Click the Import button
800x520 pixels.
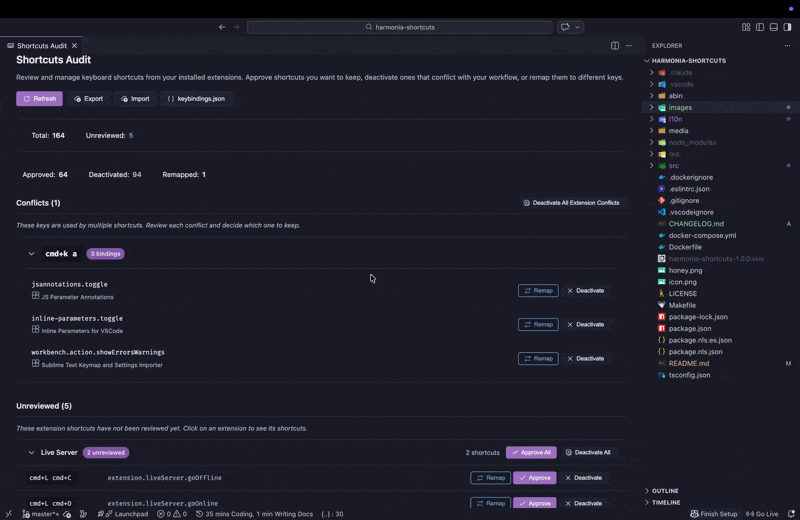click(135, 98)
